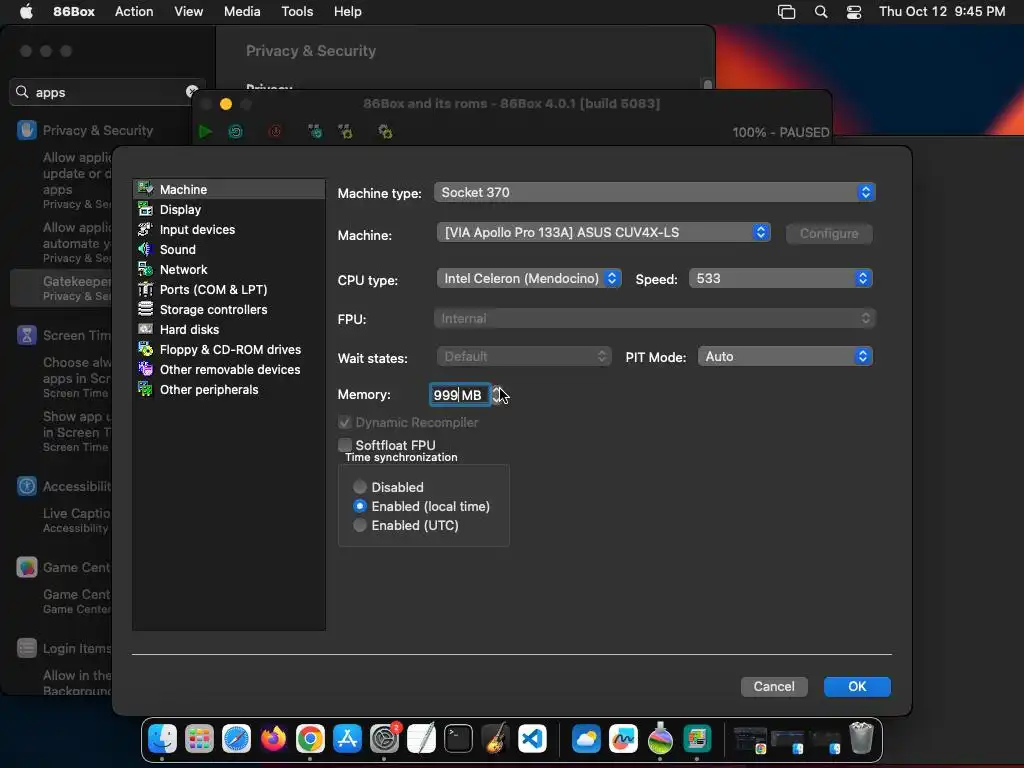
Task: Open GarageBand from the dock
Action: [496, 739]
